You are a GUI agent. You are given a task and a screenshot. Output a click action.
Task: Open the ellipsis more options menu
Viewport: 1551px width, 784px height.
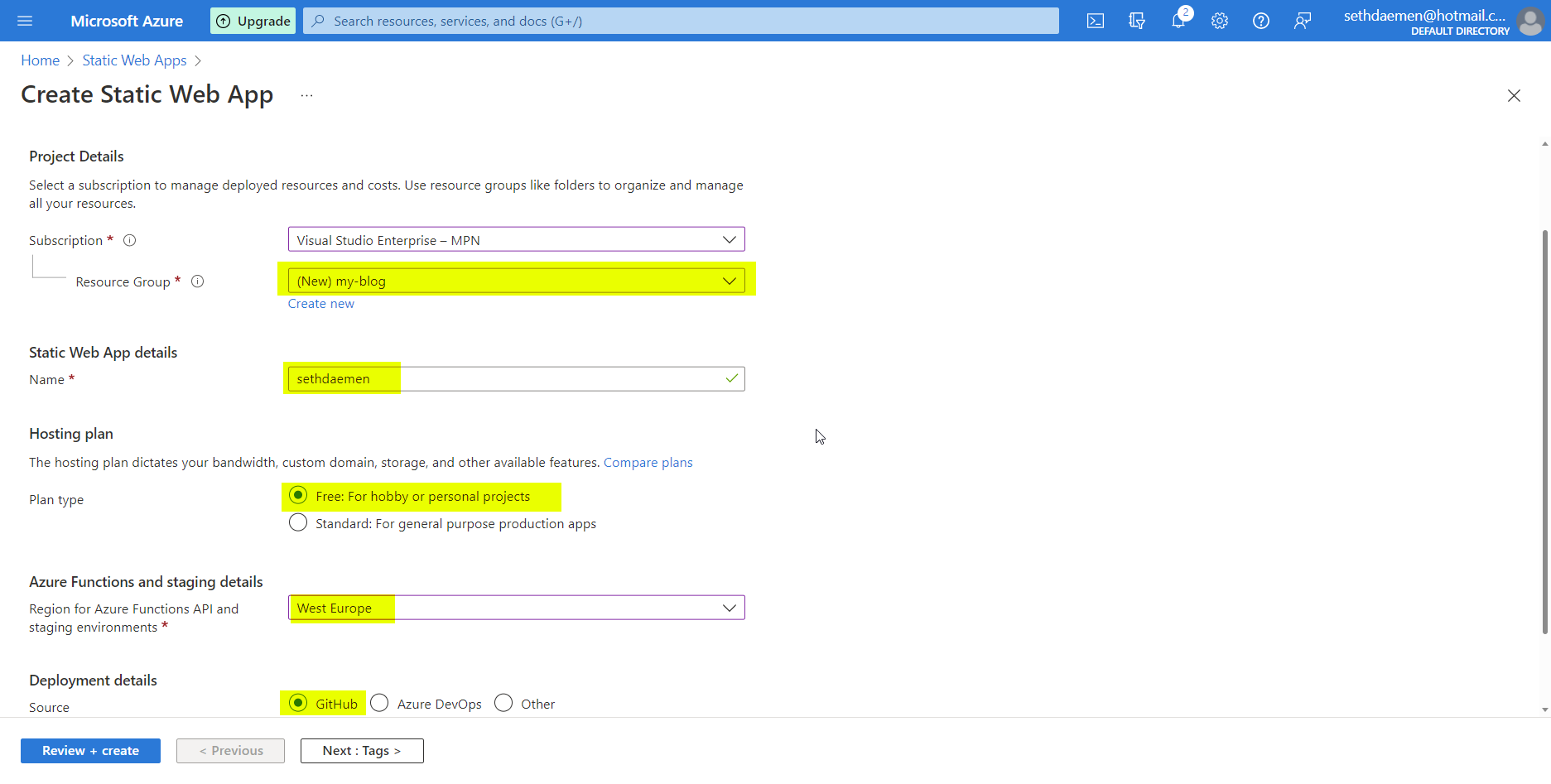(306, 95)
